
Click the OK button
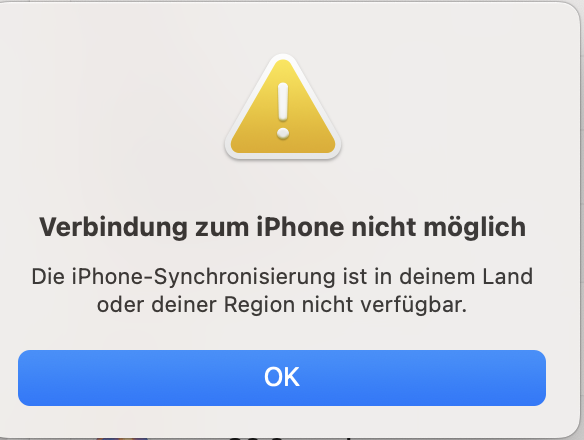point(282,378)
